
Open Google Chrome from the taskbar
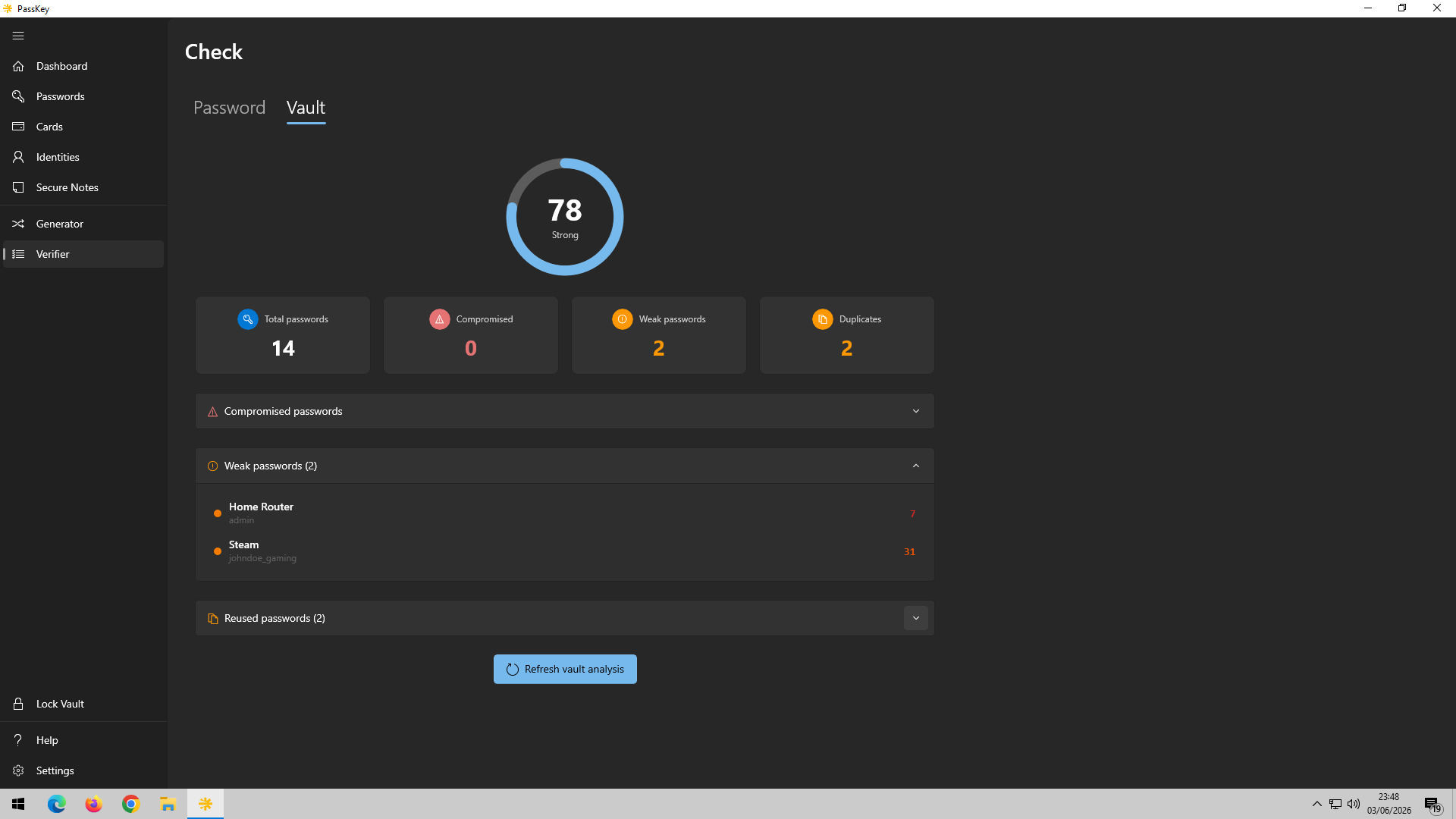130,804
